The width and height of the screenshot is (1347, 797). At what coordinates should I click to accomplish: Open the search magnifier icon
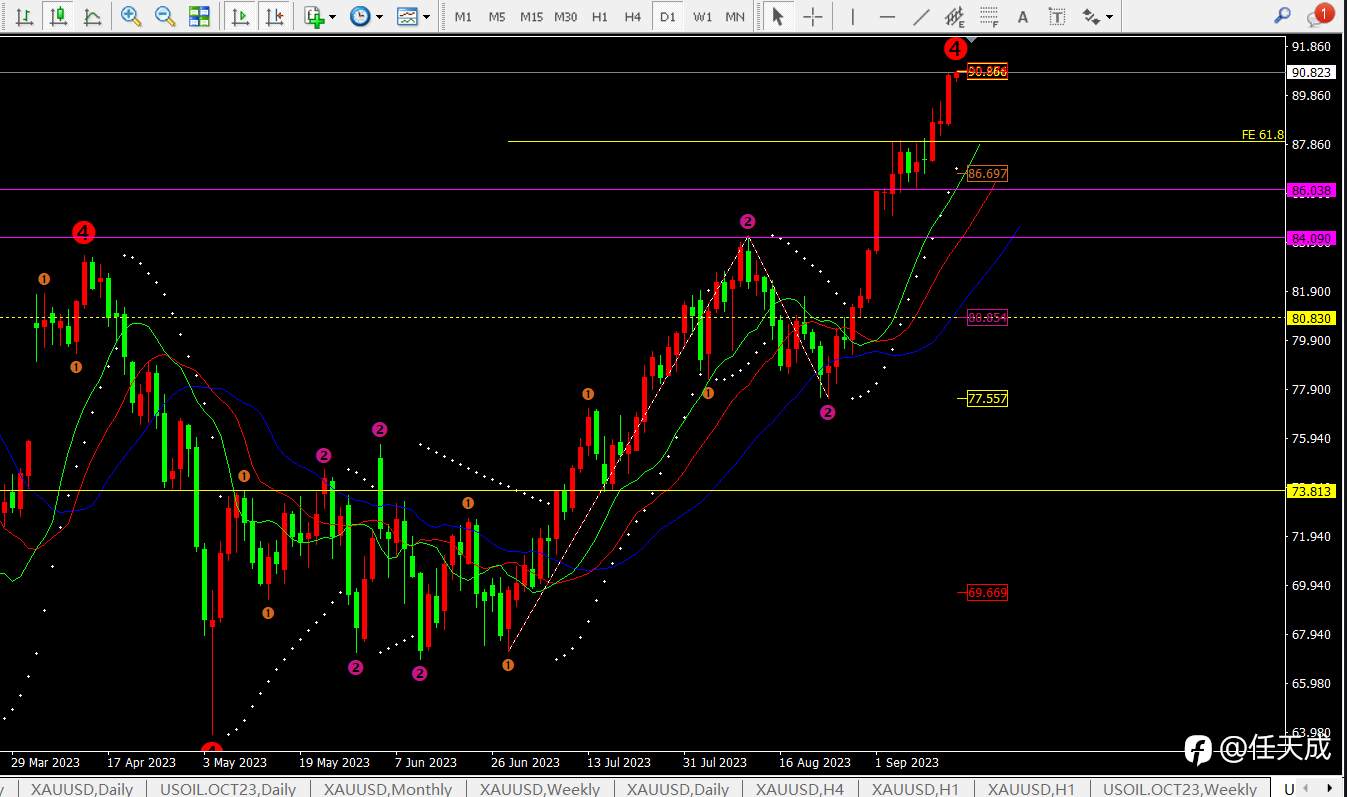point(1283,15)
